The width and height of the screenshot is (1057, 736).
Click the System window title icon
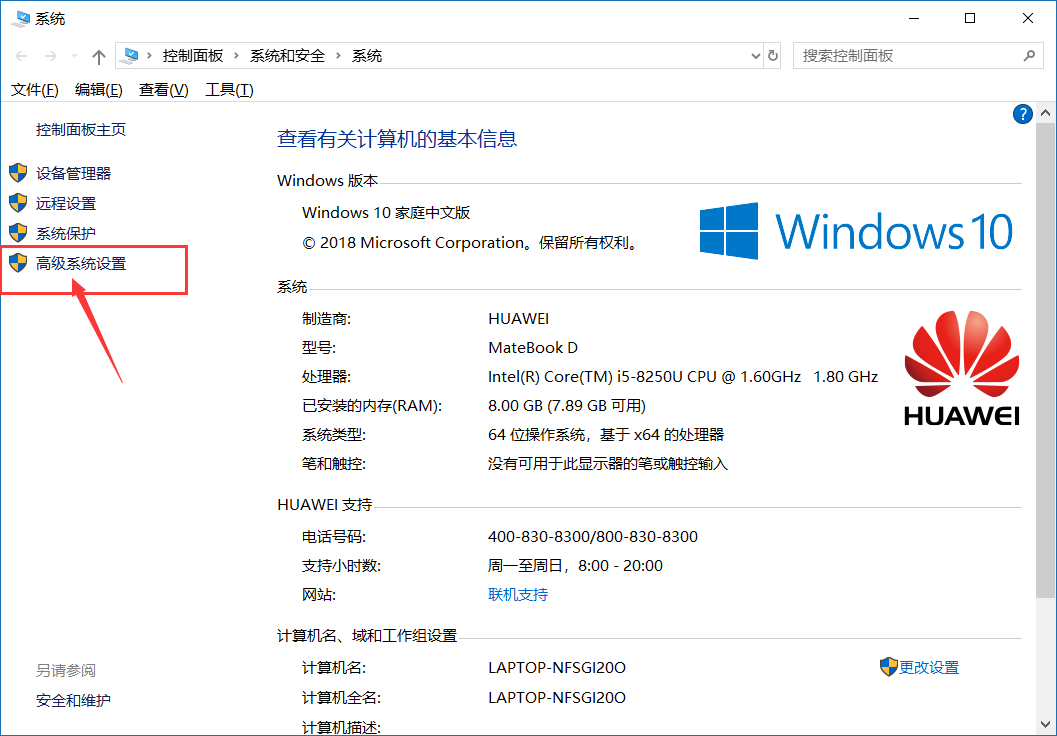pos(21,19)
